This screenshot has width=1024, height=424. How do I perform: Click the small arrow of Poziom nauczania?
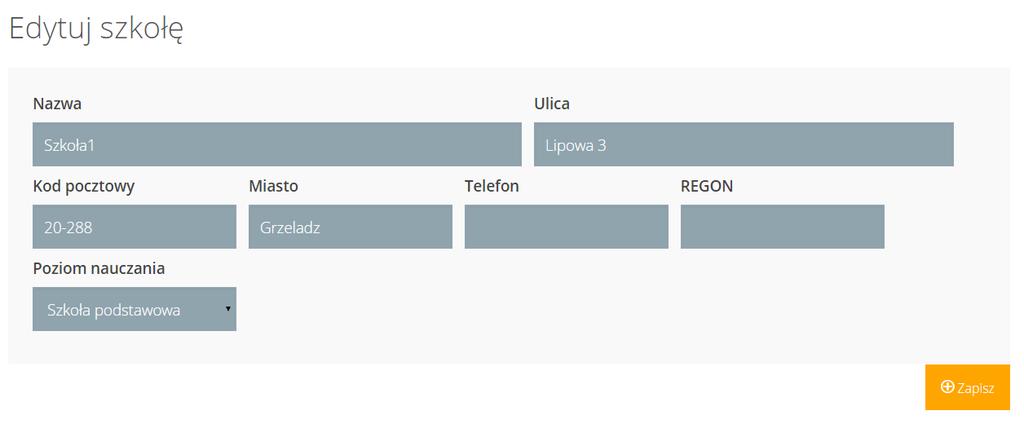pyautogui.click(x=228, y=308)
